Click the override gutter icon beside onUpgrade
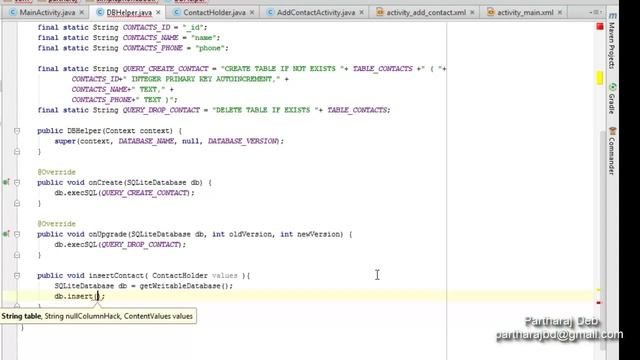 pyautogui.click(x=6, y=234)
